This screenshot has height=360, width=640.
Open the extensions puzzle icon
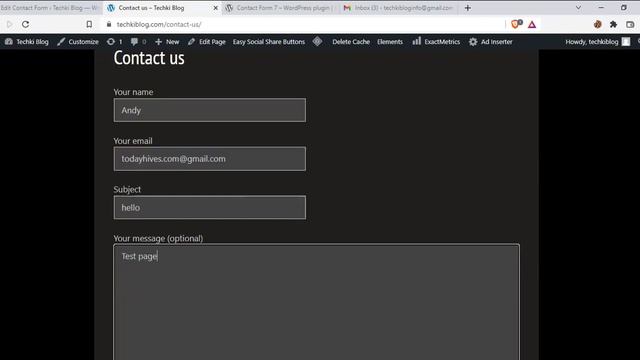tap(613, 24)
